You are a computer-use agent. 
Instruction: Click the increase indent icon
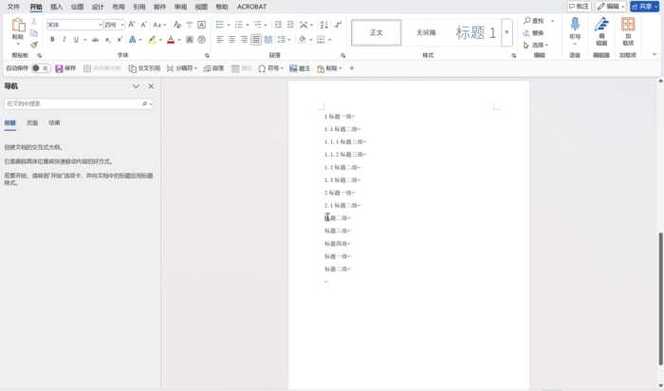point(290,25)
